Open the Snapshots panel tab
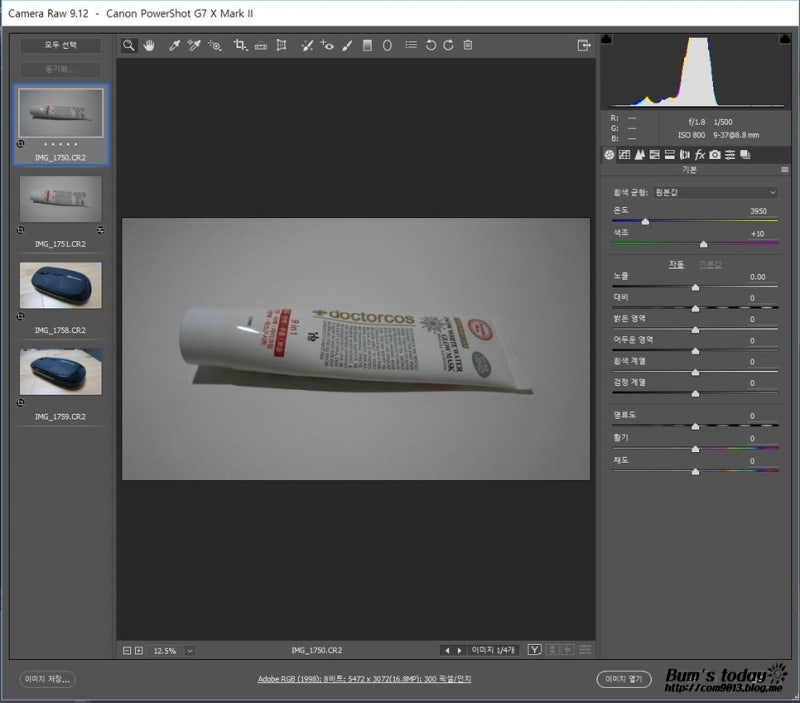The image size is (800, 703). coord(745,155)
